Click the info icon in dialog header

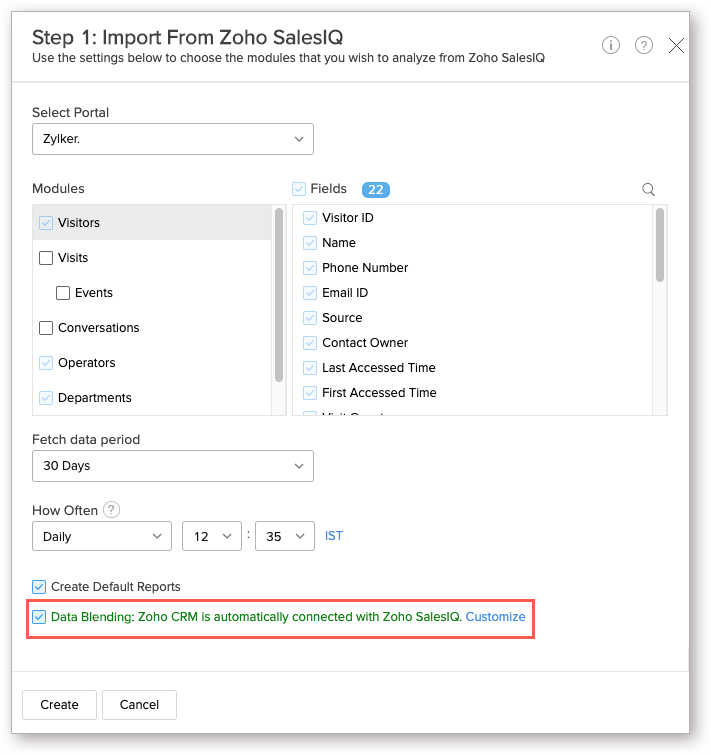pyautogui.click(x=611, y=45)
